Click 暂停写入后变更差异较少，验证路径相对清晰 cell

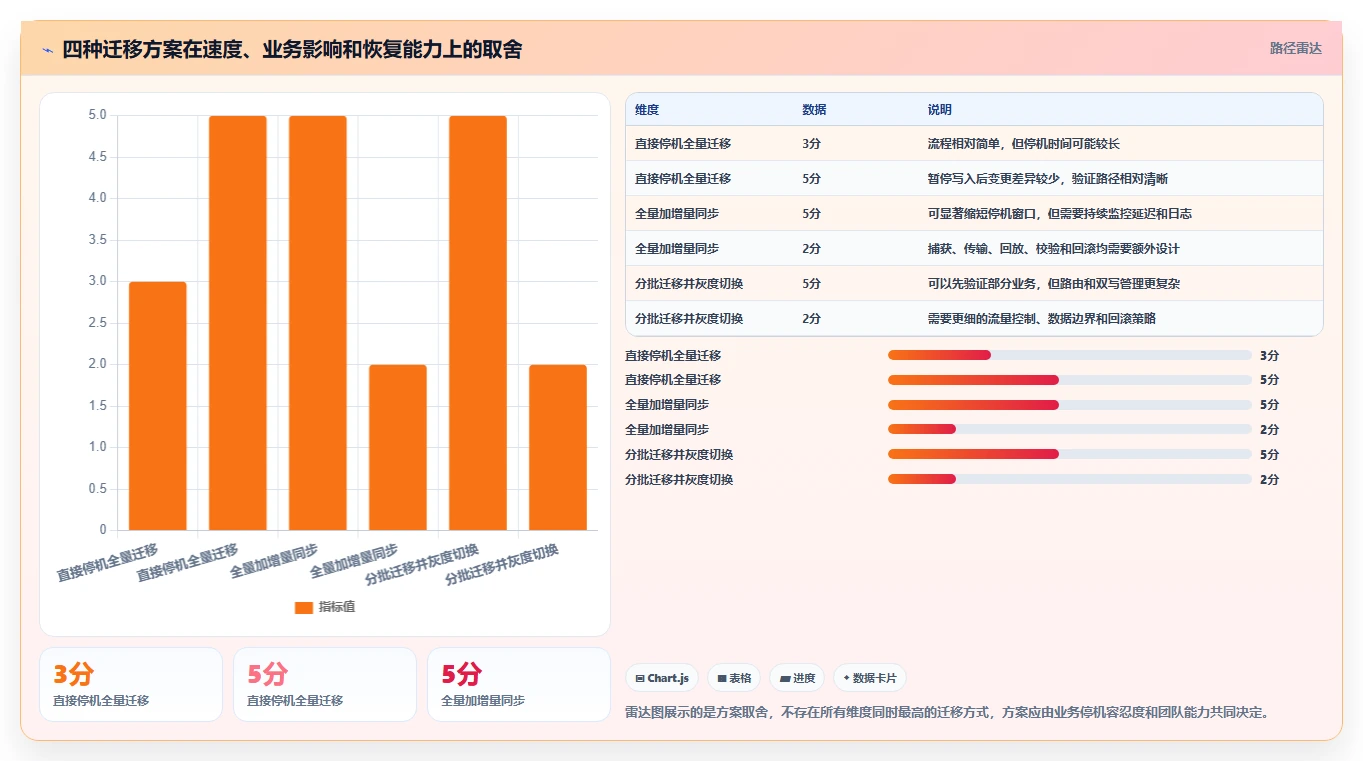click(x=1048, y=179)
